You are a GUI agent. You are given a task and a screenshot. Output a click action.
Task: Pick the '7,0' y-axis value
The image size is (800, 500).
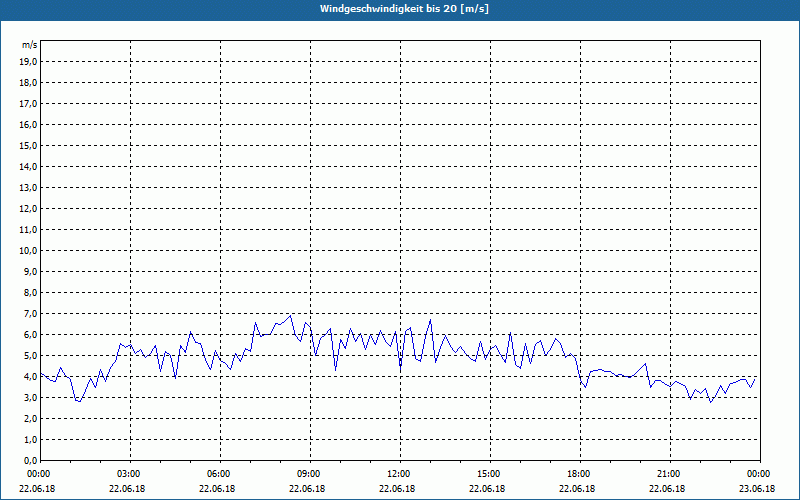click(x=30, y=313)
